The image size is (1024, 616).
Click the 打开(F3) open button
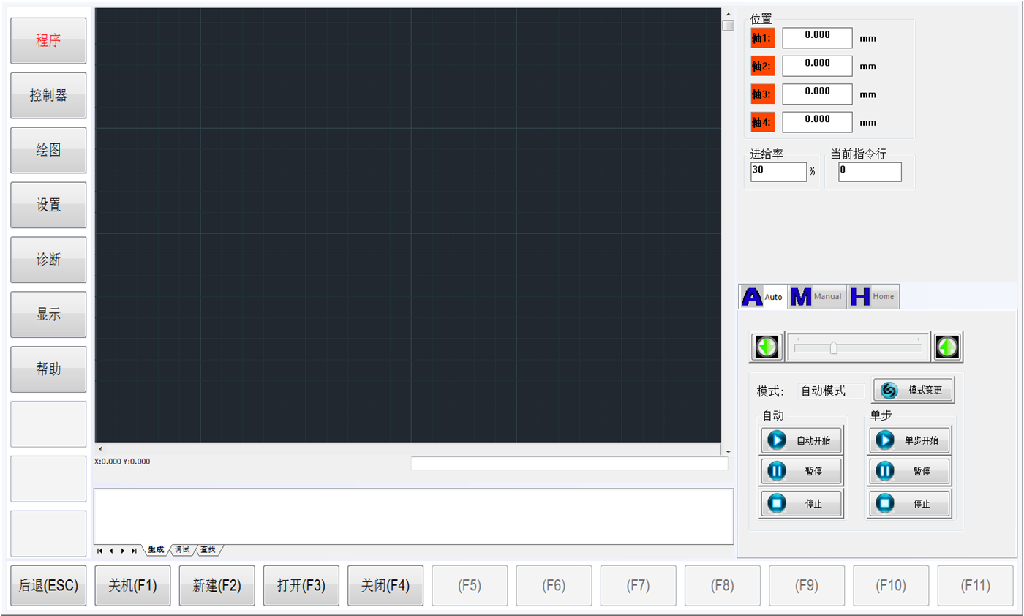click(301, 585)
